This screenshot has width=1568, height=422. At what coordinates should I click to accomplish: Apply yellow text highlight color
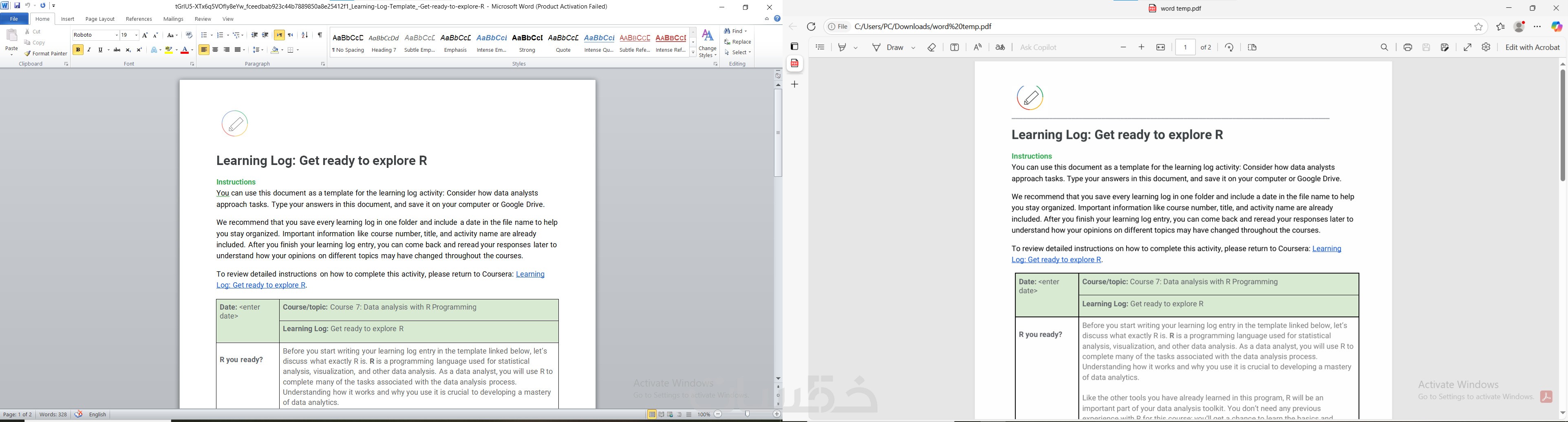(x=169, y=50)
